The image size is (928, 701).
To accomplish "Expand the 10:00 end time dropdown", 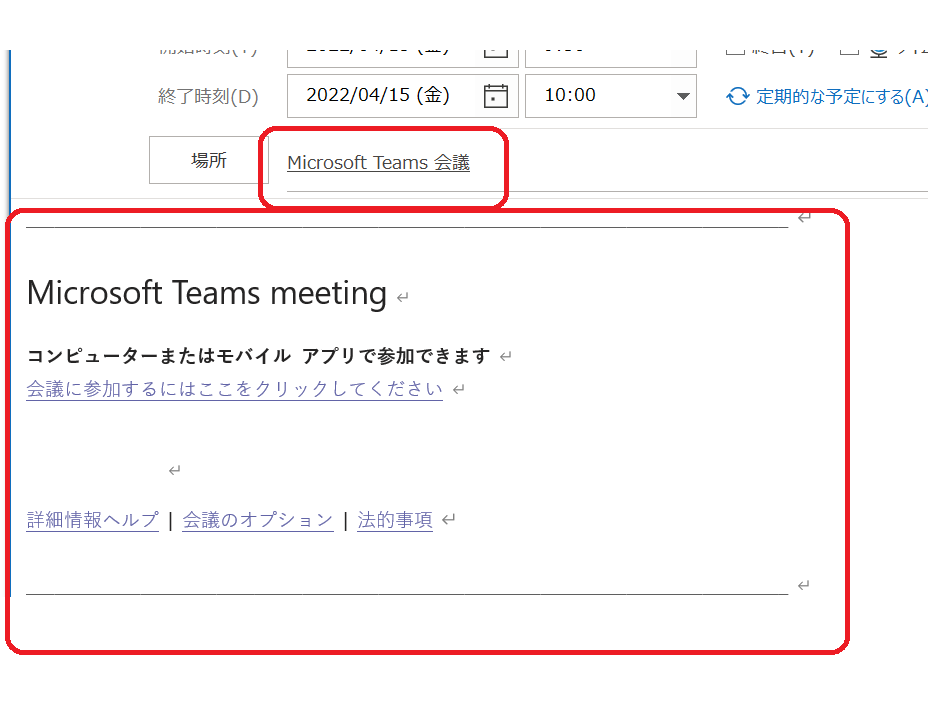I will [683, 96].
